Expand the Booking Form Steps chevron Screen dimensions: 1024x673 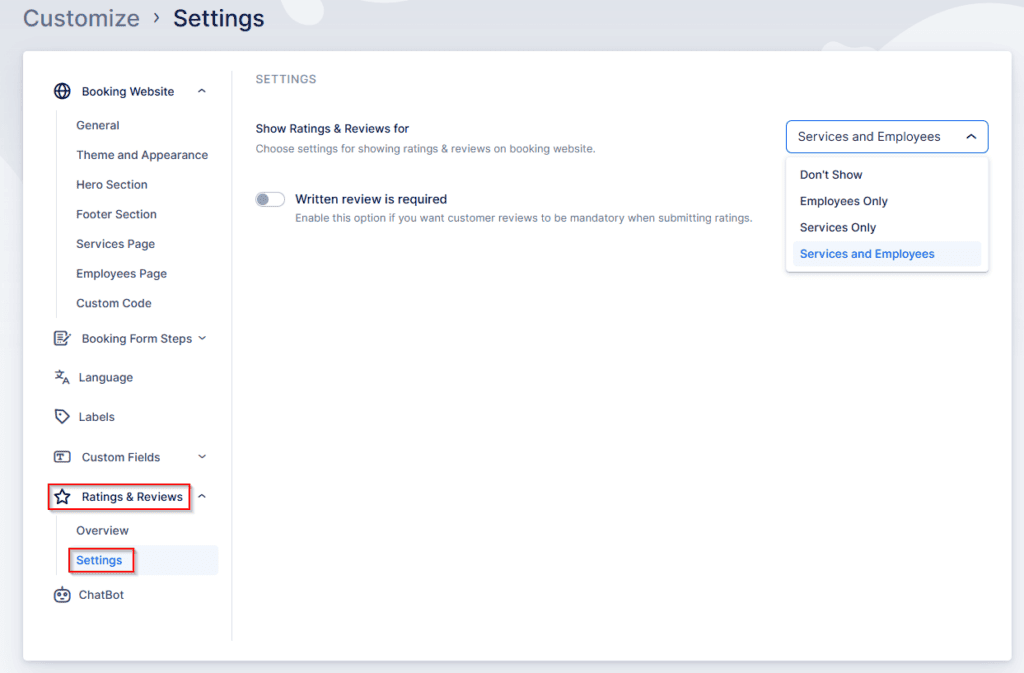202,338
